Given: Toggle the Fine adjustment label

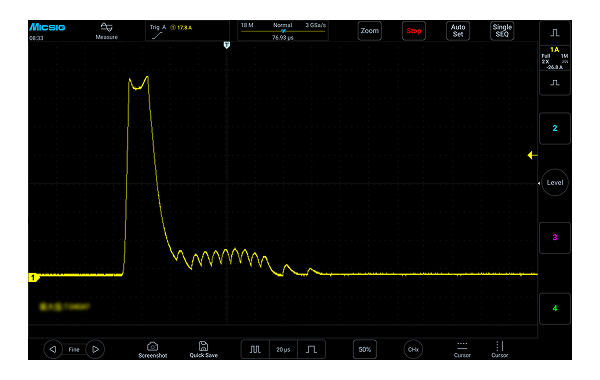Looking at the screenshot, I should click(x=74, y=349).
